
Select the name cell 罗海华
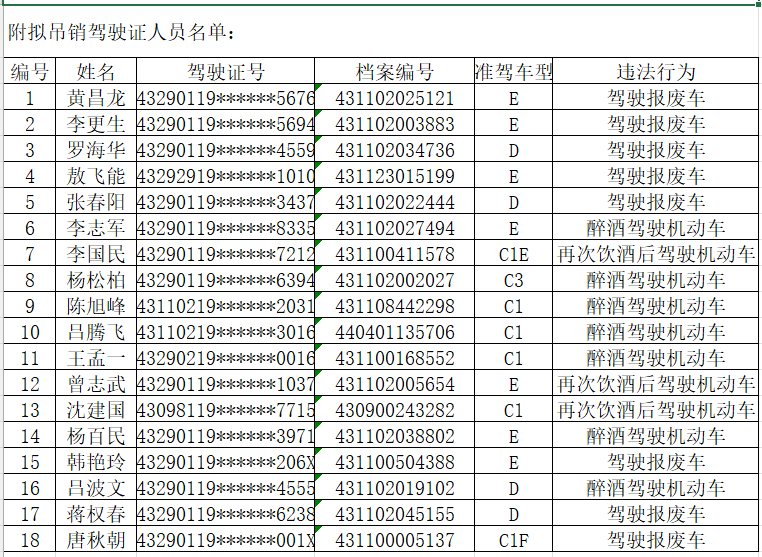coord(96,150)
